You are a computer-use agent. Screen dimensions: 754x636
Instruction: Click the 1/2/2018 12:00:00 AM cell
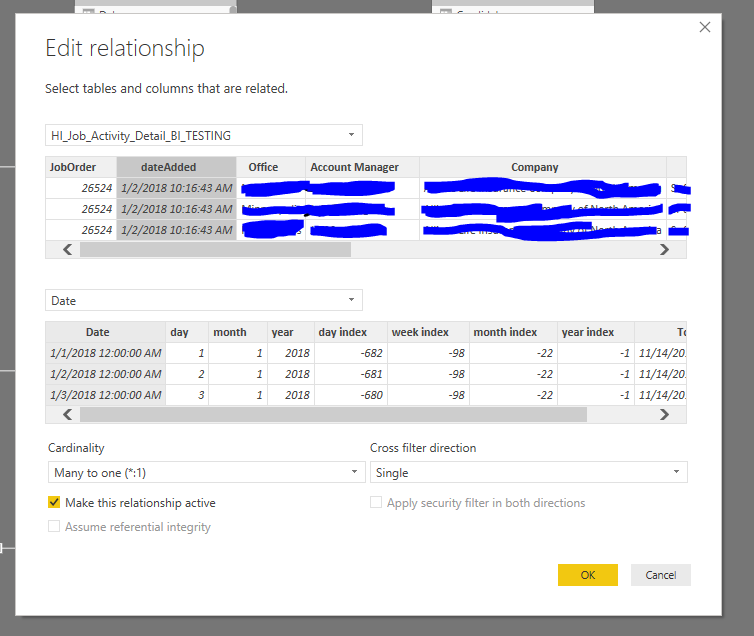click(106, 374)
